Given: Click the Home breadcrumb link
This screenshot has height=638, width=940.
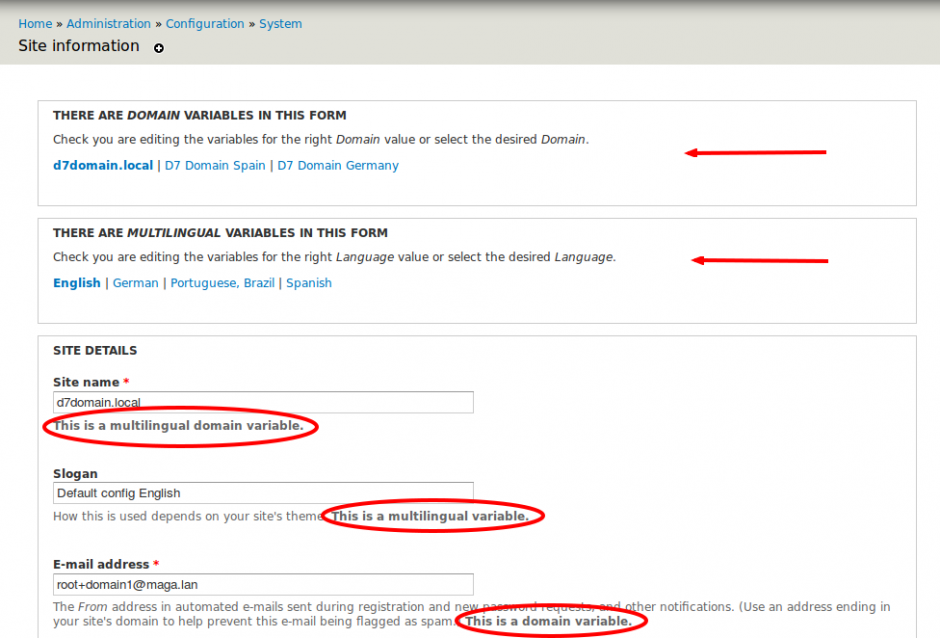Looking at the screenshot, I should (x=35, y=23).
